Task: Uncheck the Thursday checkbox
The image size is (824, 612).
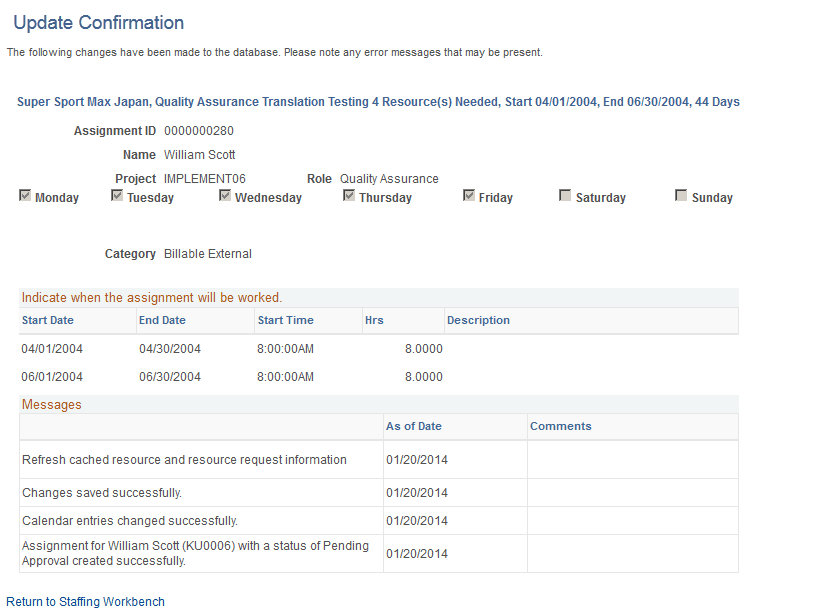Action: pos(349,195)
